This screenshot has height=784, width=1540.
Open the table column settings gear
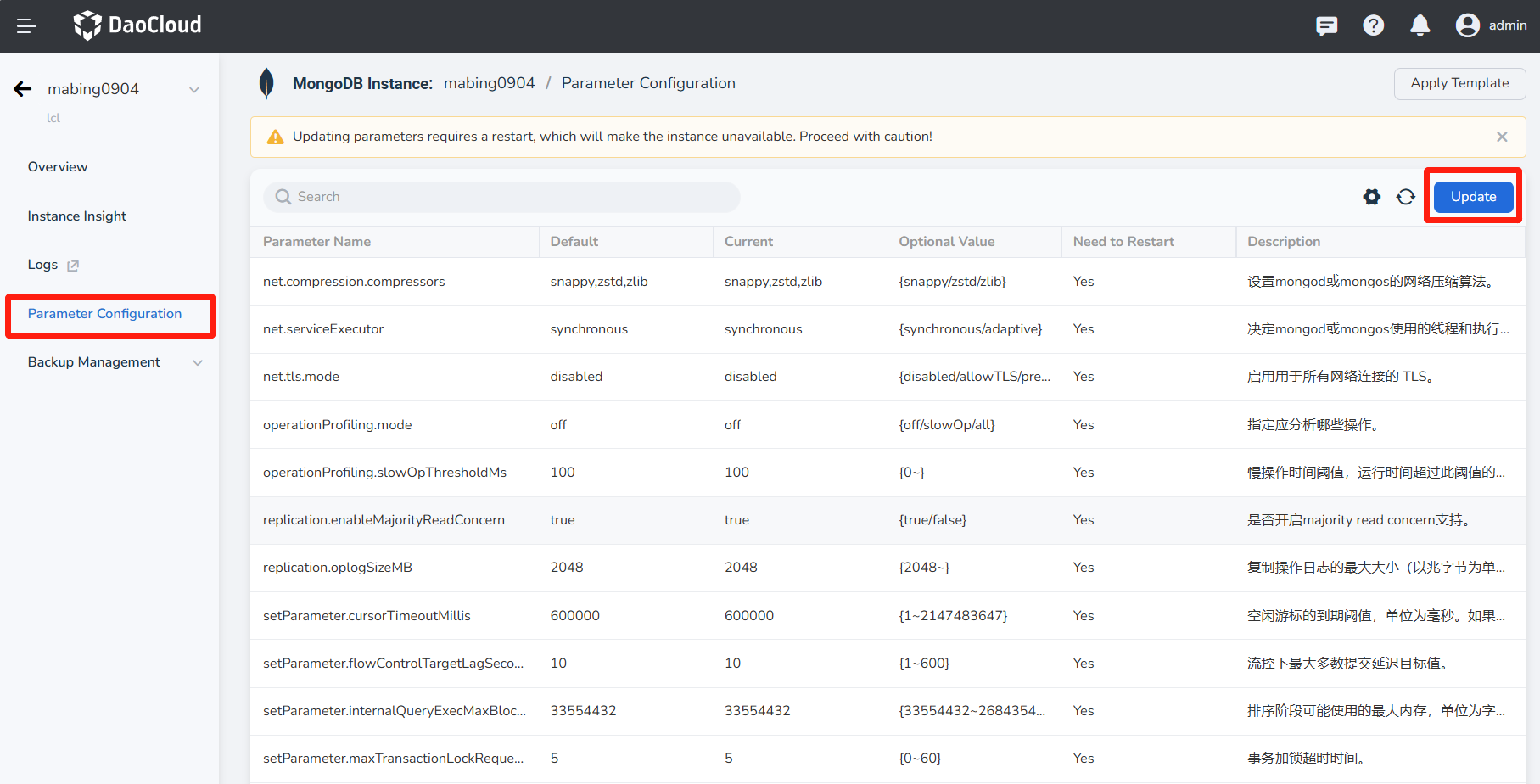click(1371, 196)
